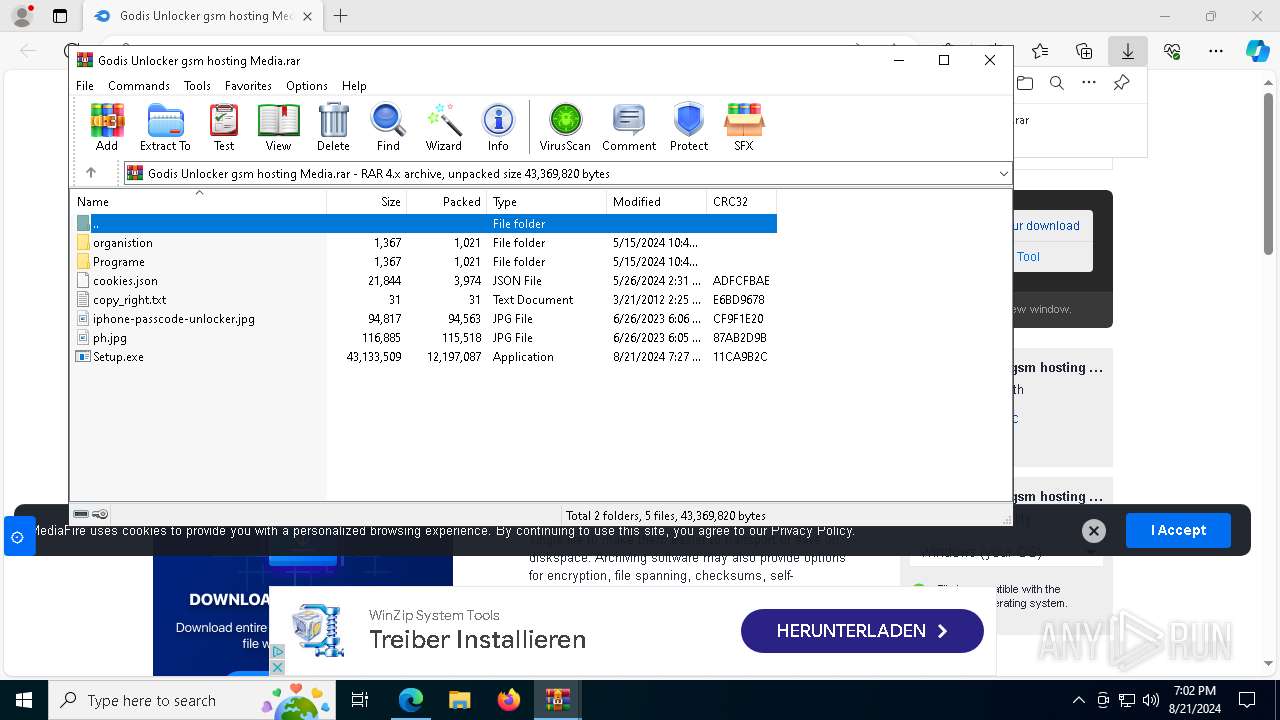Sort by the Name column header

pos(198,202)
